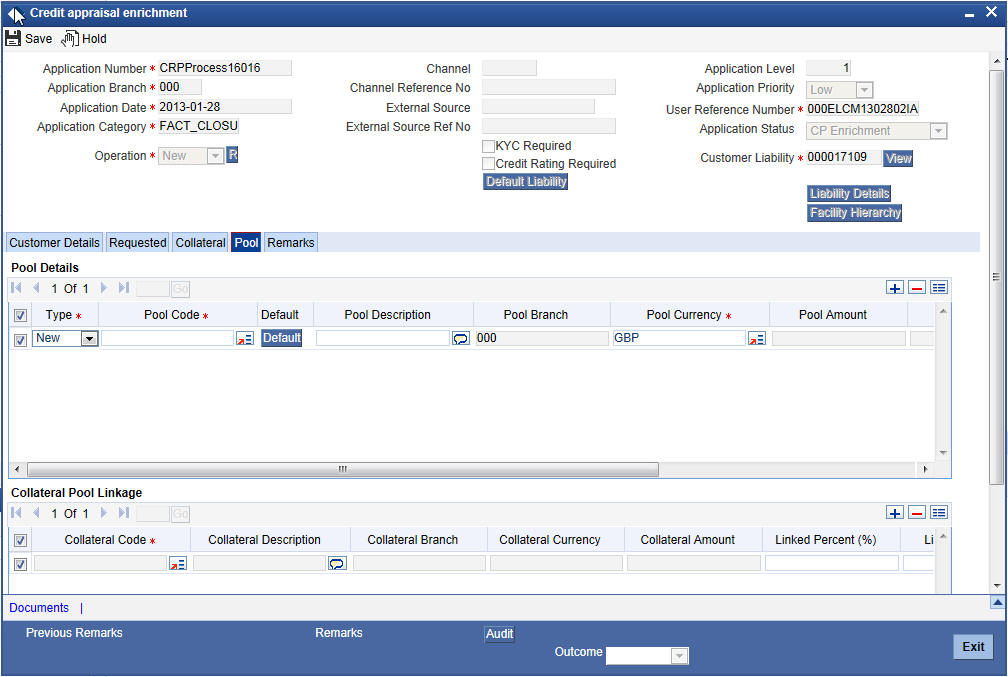Click the R button beside Operation

pos(233,155)
